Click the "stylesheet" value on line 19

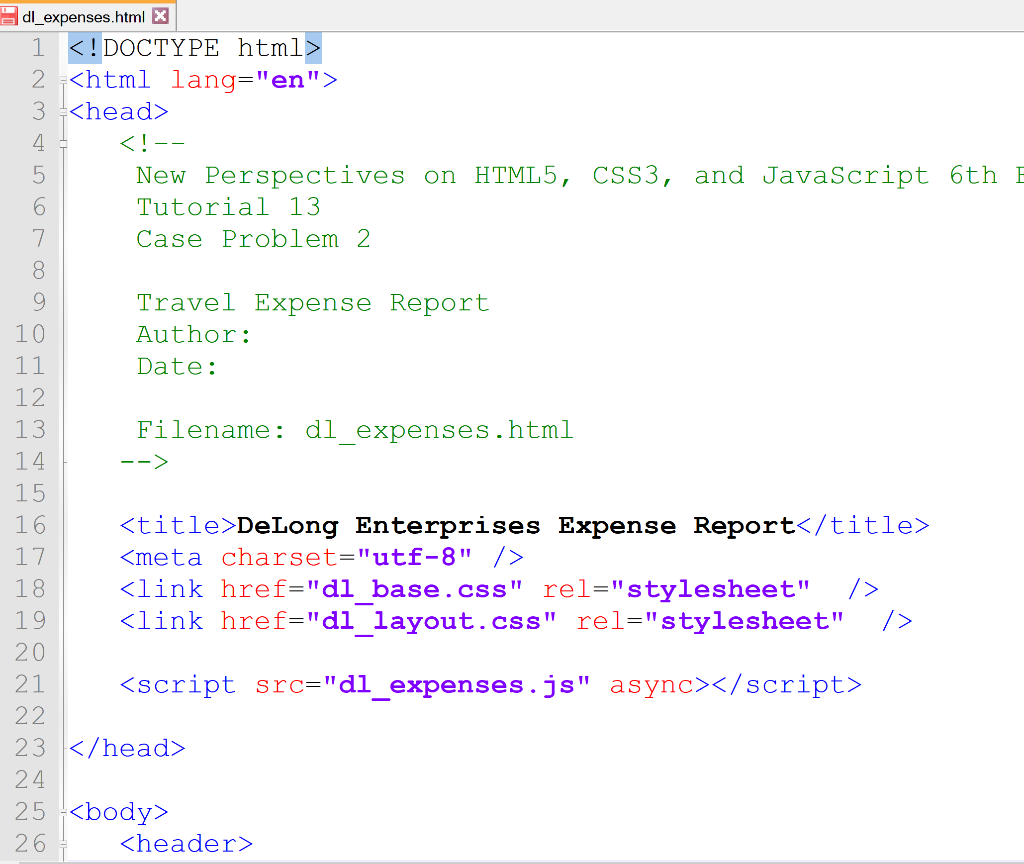(x=744, y=621)
